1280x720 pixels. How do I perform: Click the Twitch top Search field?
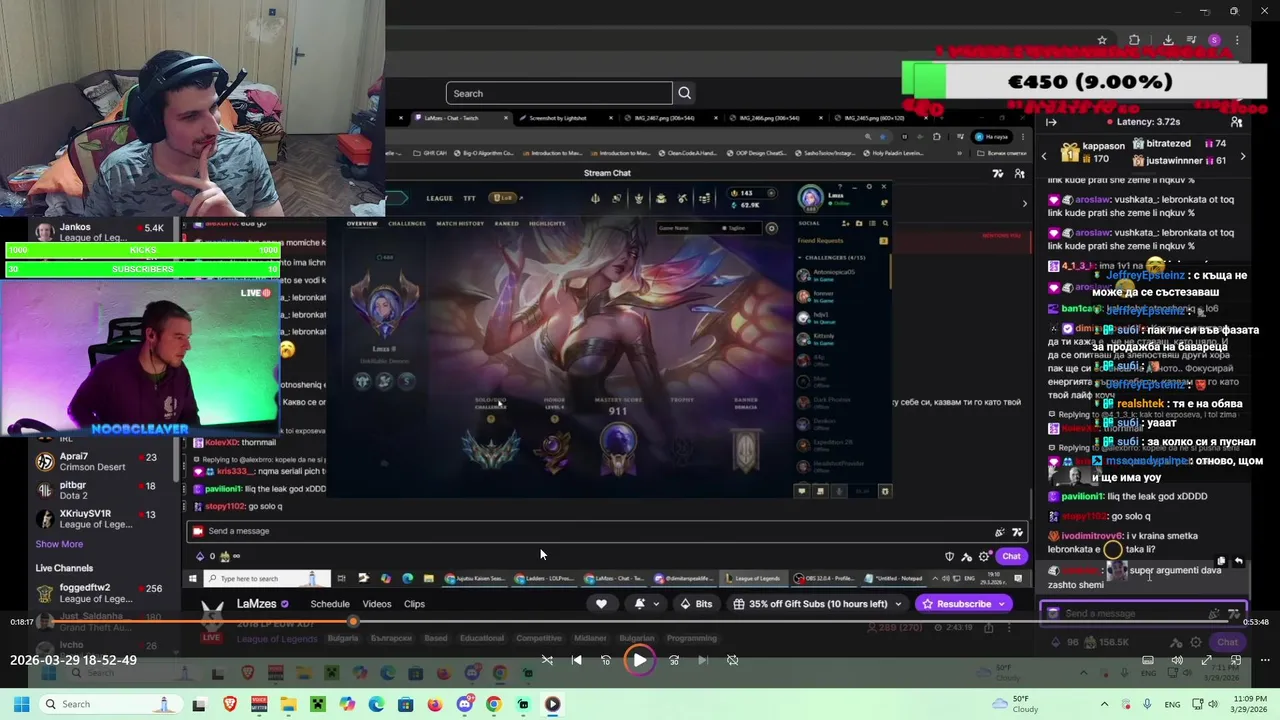[x=559, y=93]
